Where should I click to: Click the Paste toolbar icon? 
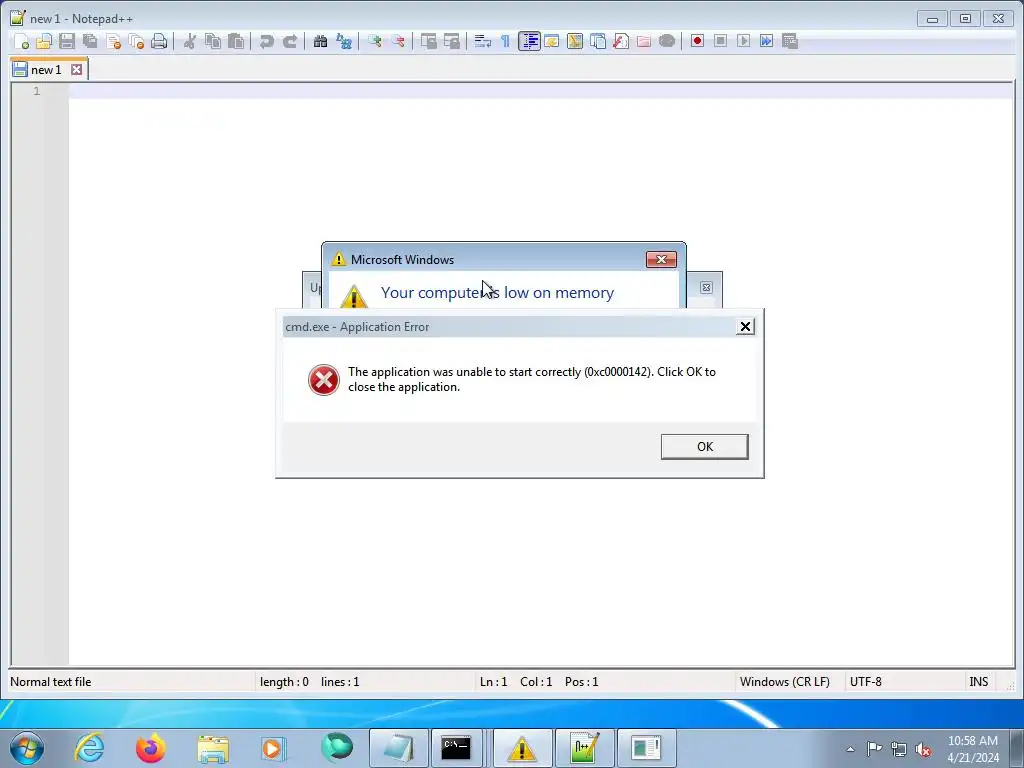(x=236, y=42)
